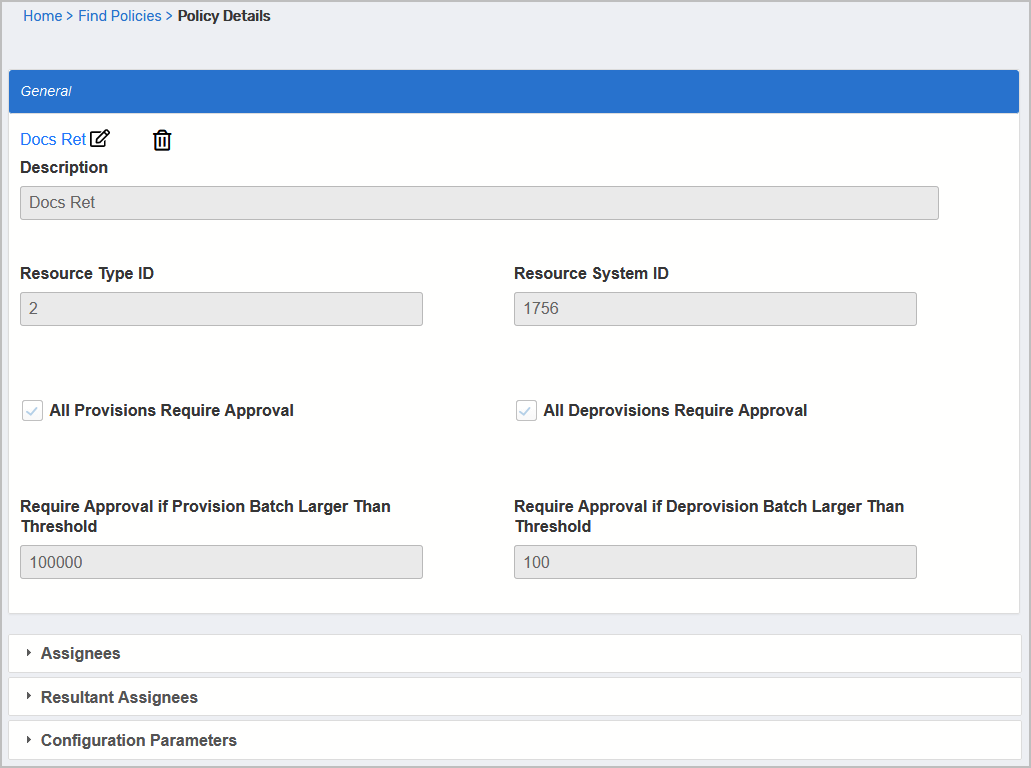Screen dimensions: 1031x768
Task: Select Policy Details breadcrumb text
Action: tap(224, 16)
